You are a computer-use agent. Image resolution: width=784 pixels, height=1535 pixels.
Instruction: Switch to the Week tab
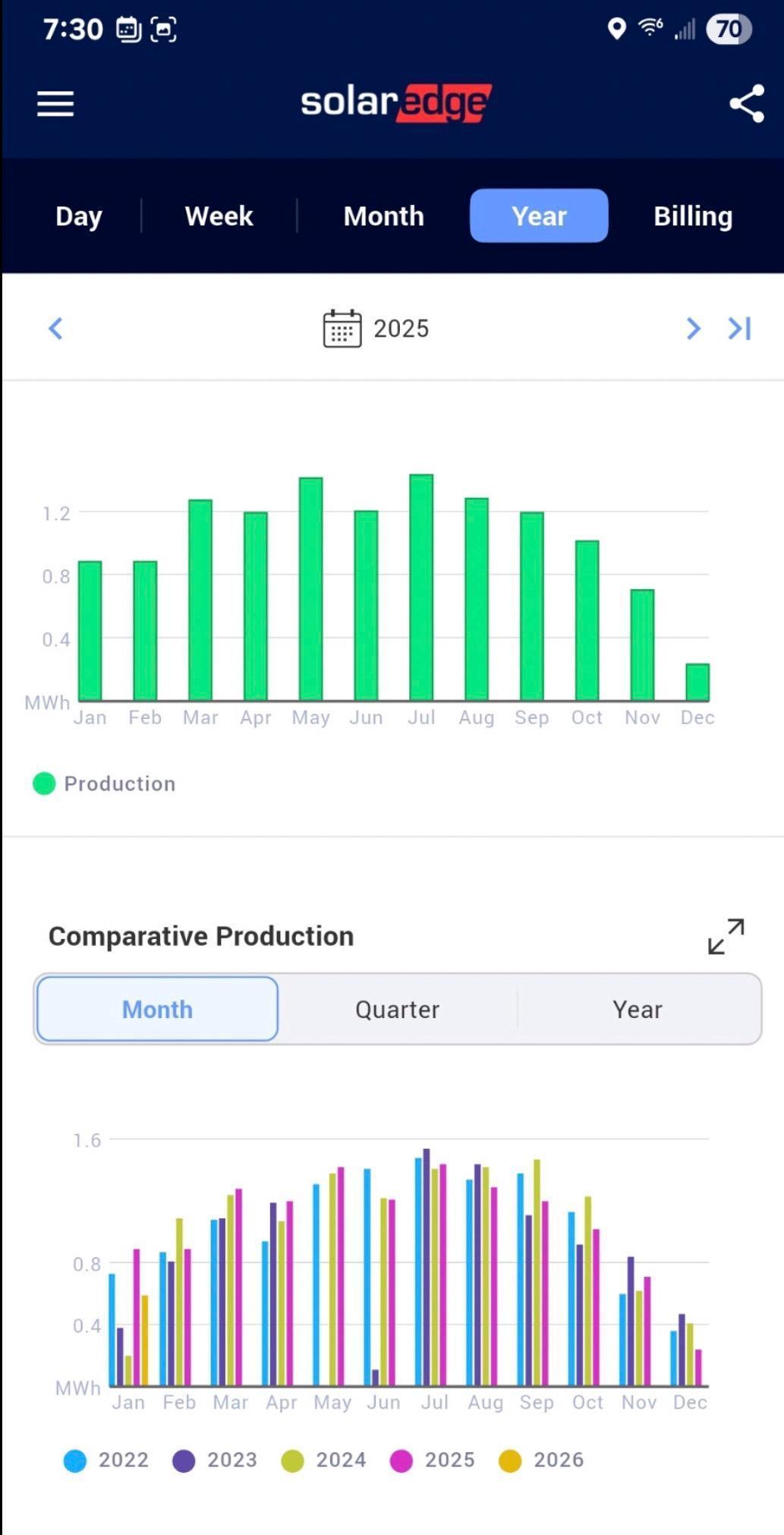219,216
